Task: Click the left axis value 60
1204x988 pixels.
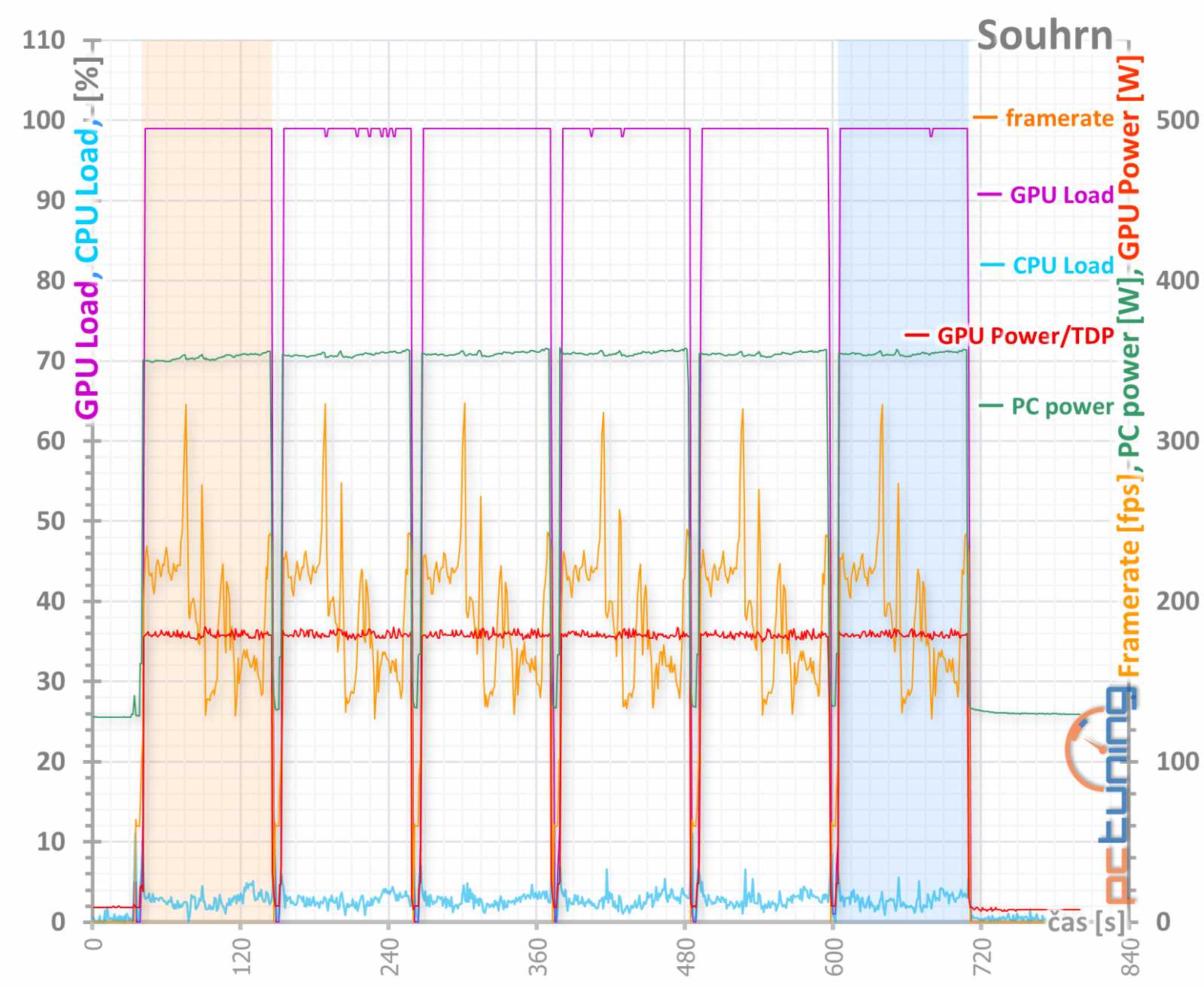Action: (x=51, y=440)
